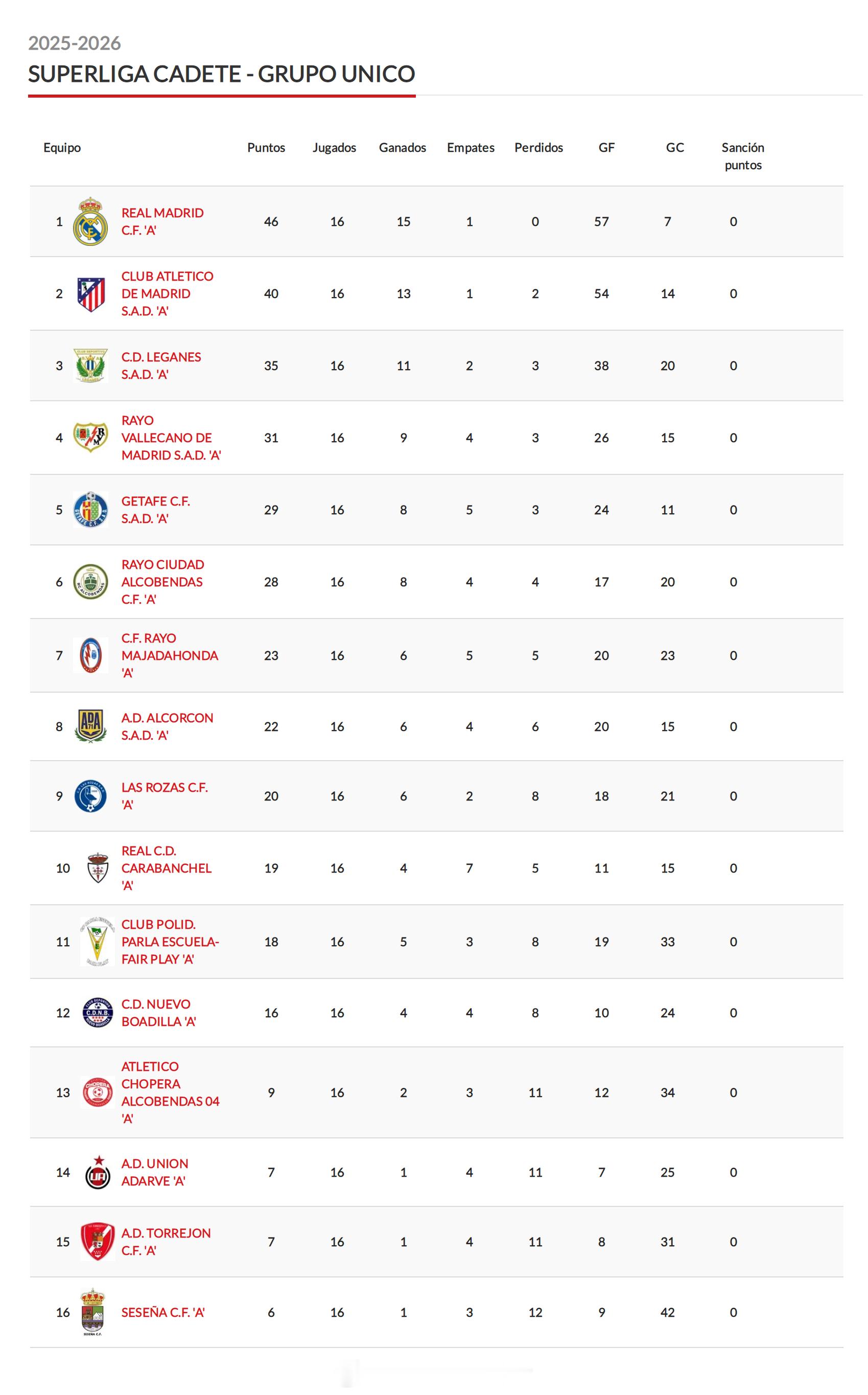
Task: Open the C.D. NUEVO BOADILLA 'A' link
Action: point(158,1013)
